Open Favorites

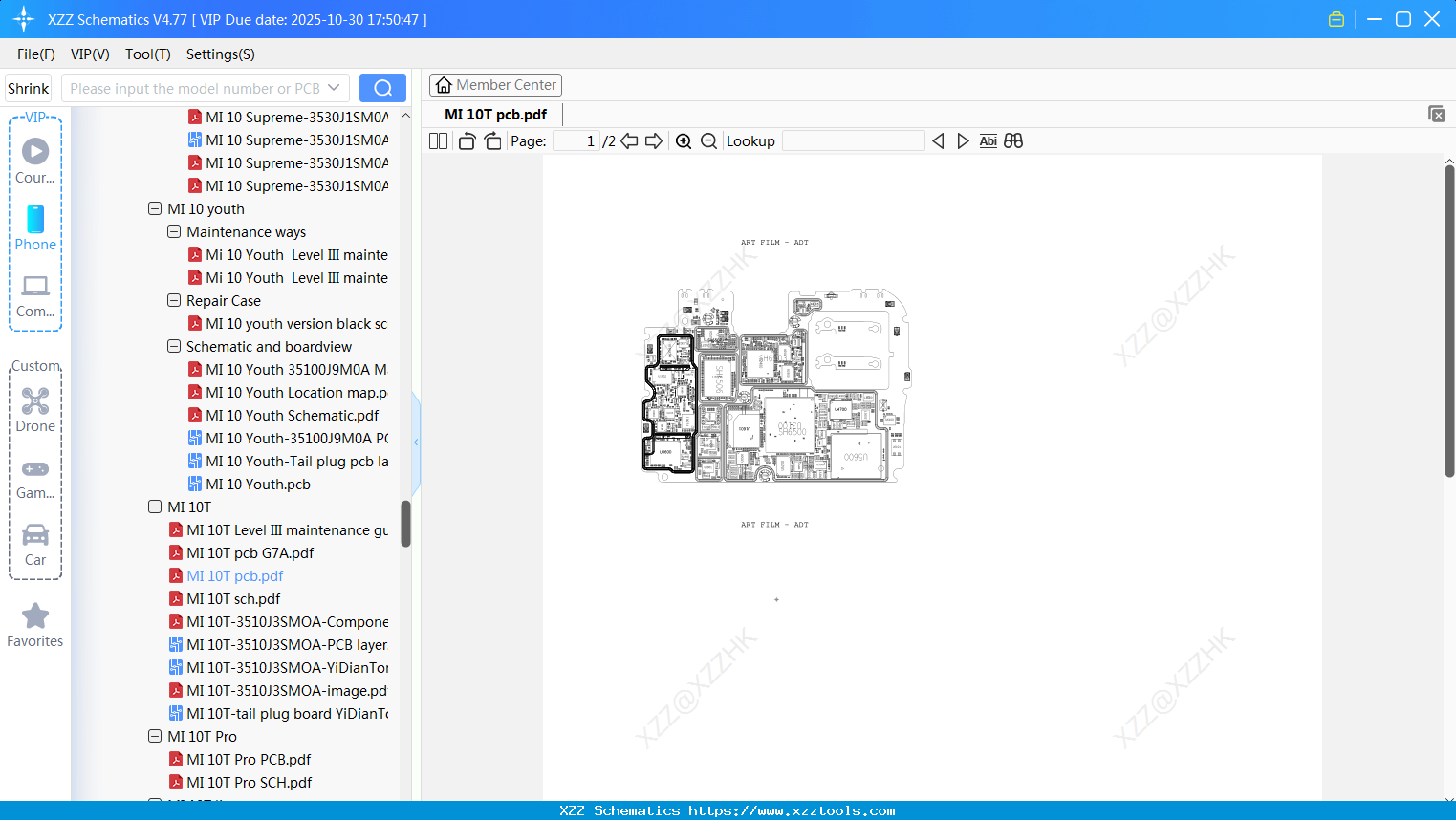(x=35, y=626)
